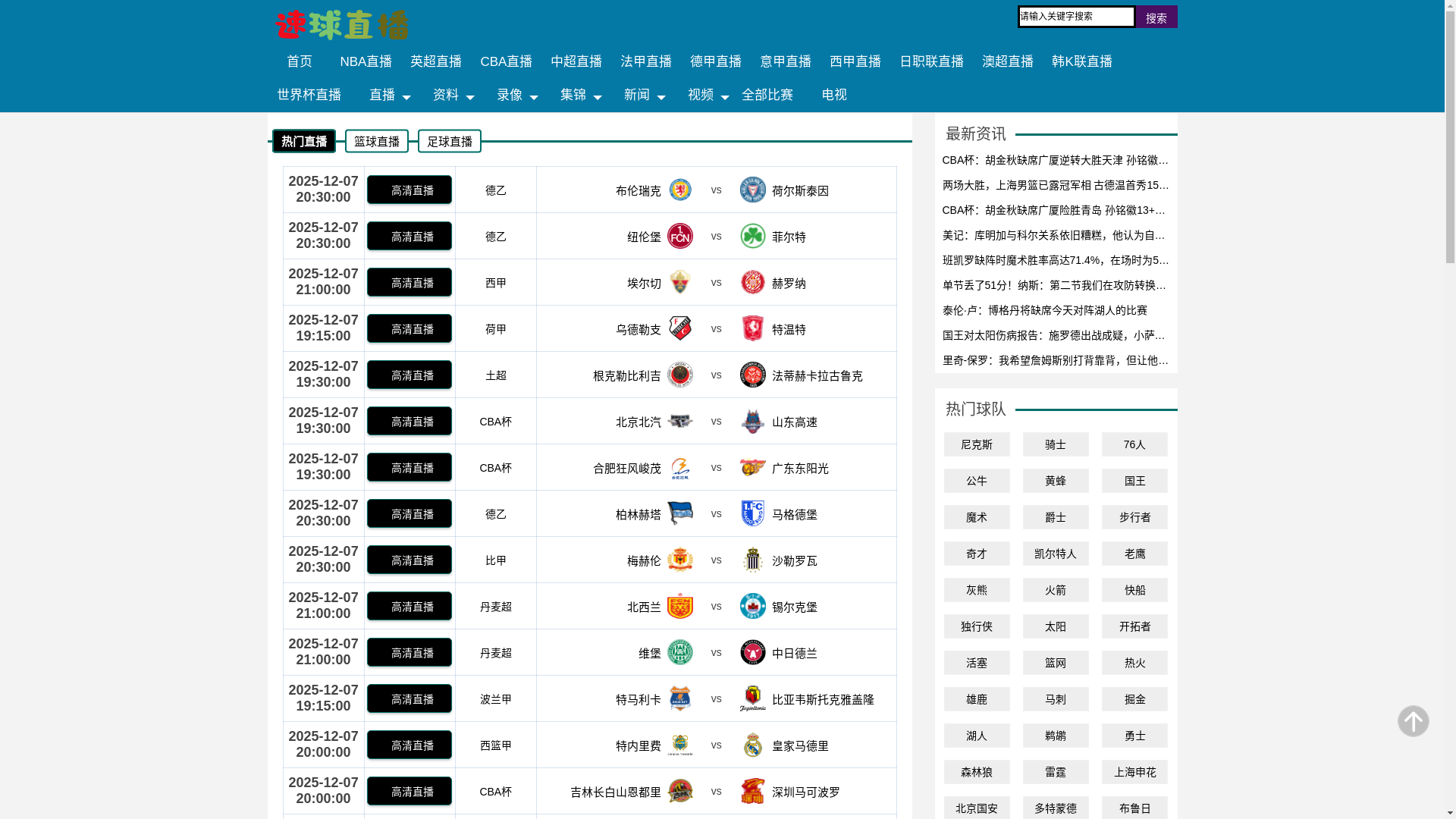Click the Twente (特温特) red team crest

click(752, 328)
